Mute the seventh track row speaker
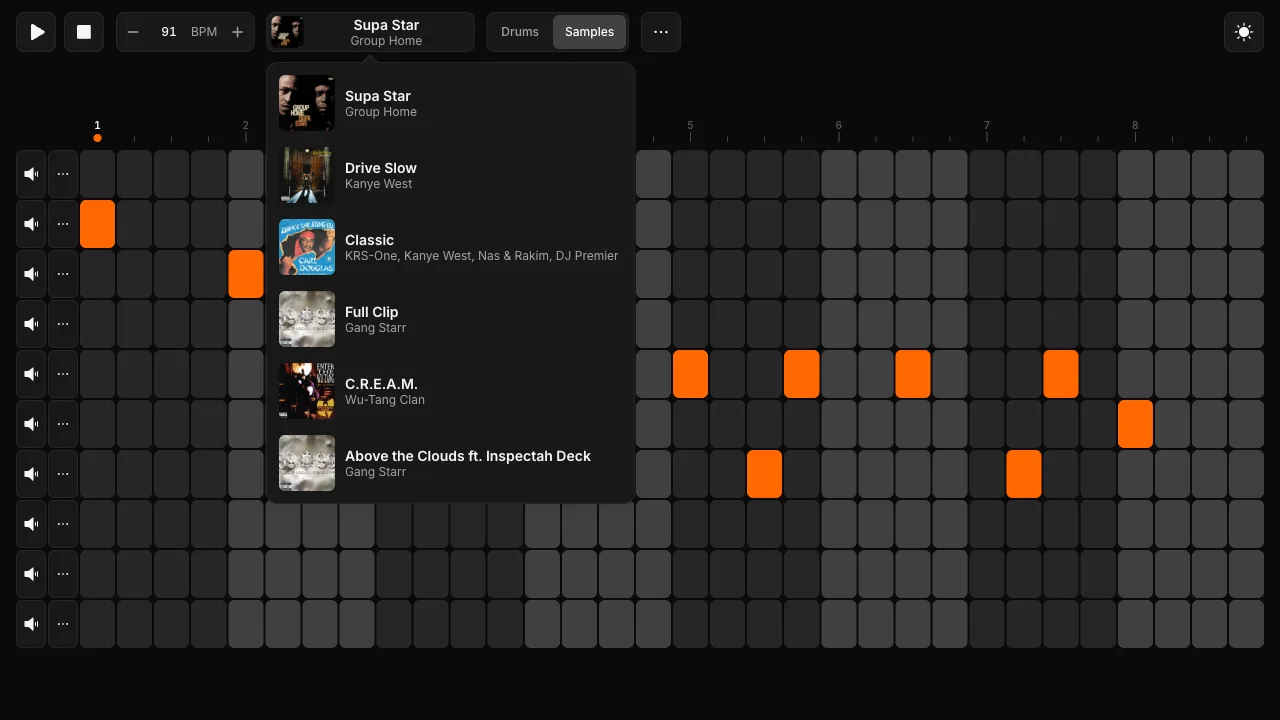The width and height of the screenshot is (1280, 720). 31,474
